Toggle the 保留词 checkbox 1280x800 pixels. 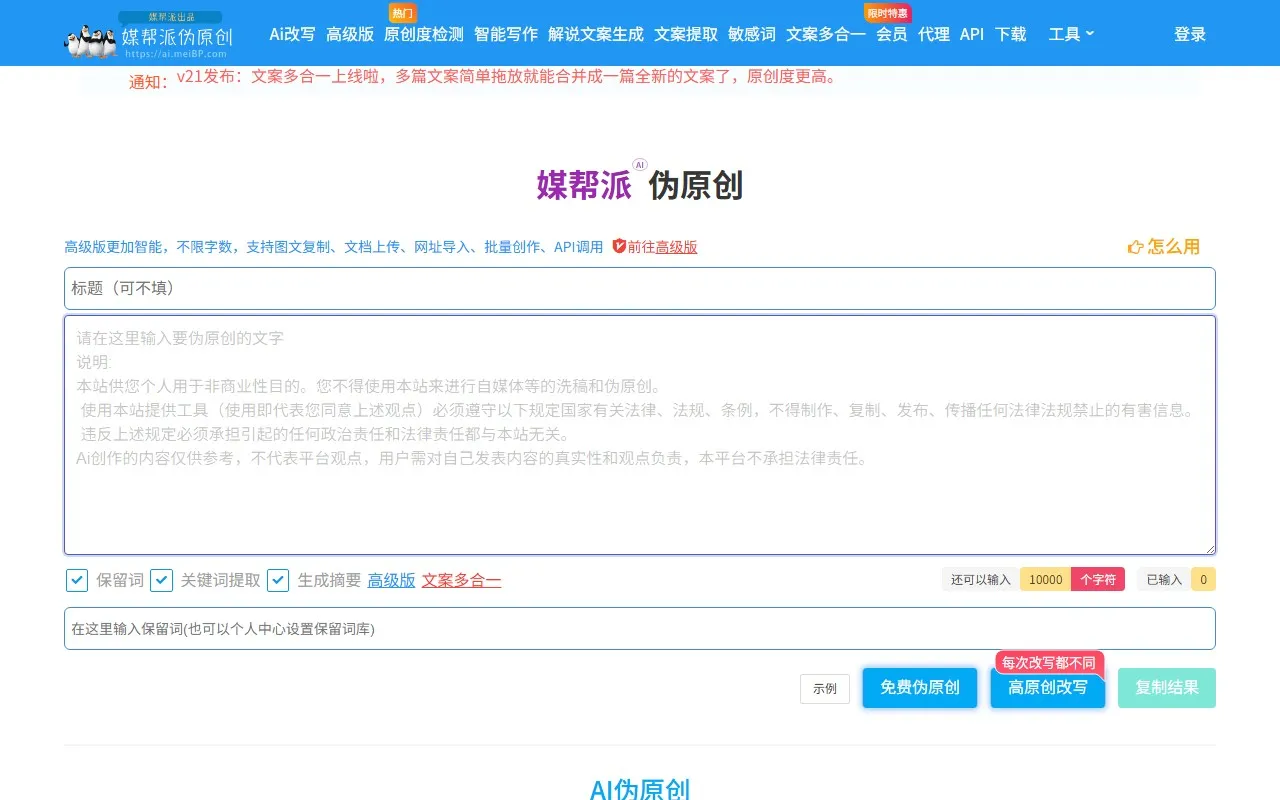point(77,580)
